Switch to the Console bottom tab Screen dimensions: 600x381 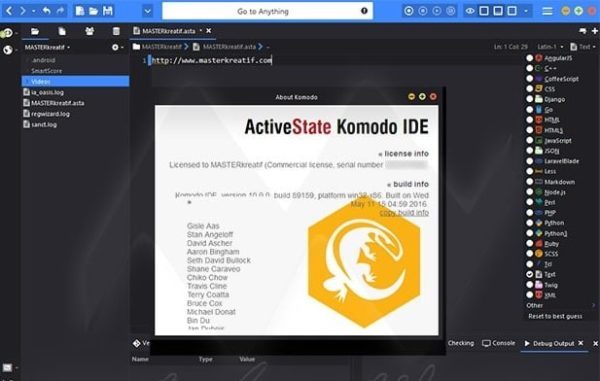(x=499, y=343)
